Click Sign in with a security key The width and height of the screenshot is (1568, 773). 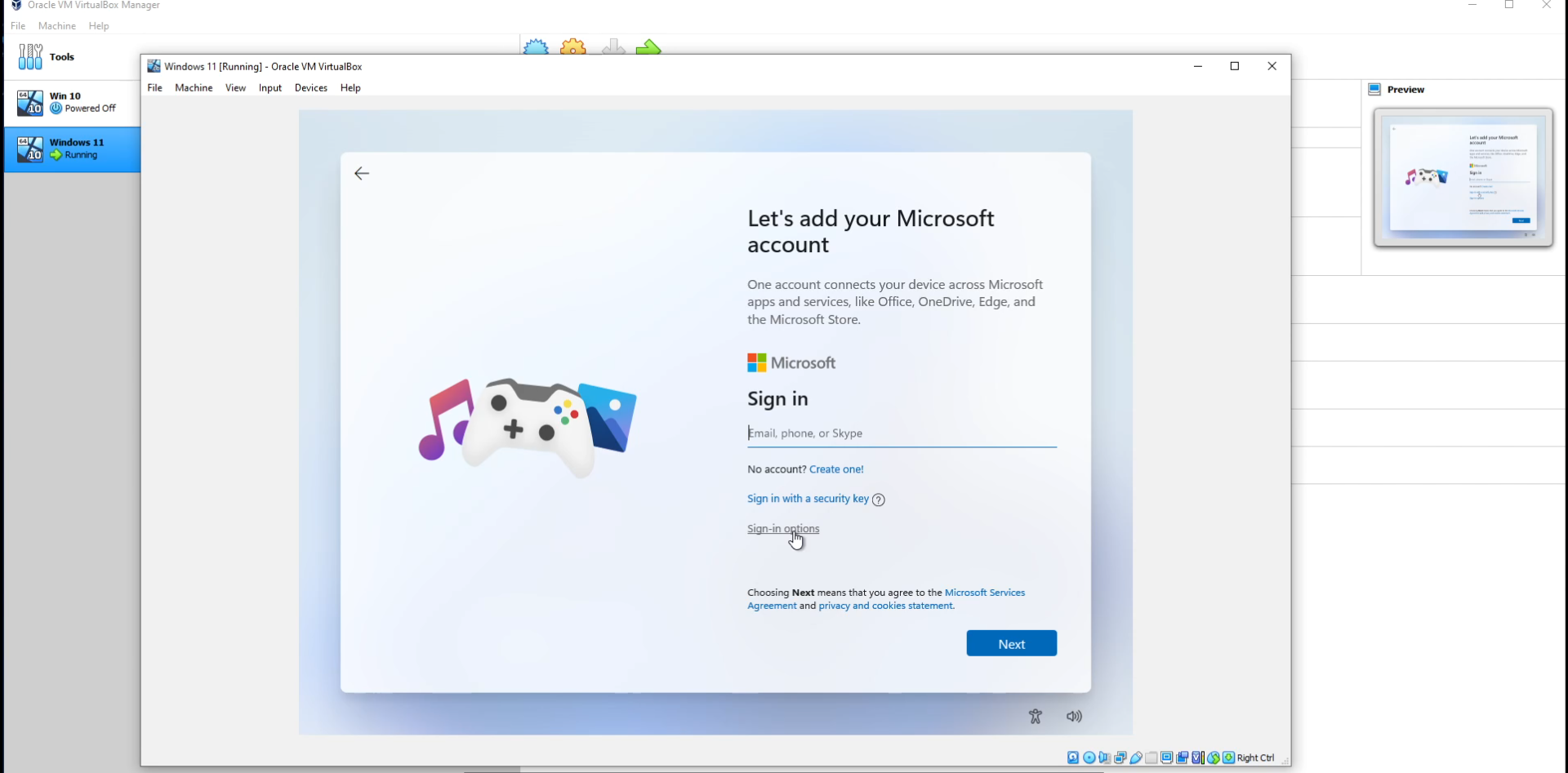click(808, 499)
